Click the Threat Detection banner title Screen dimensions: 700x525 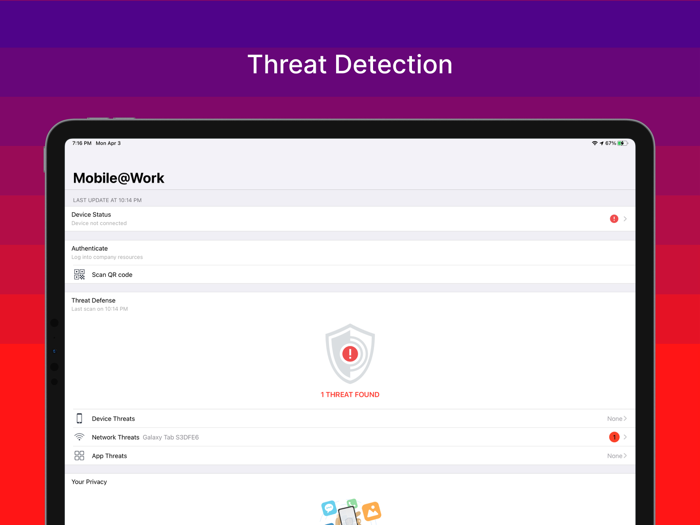[x=350, y=64]
